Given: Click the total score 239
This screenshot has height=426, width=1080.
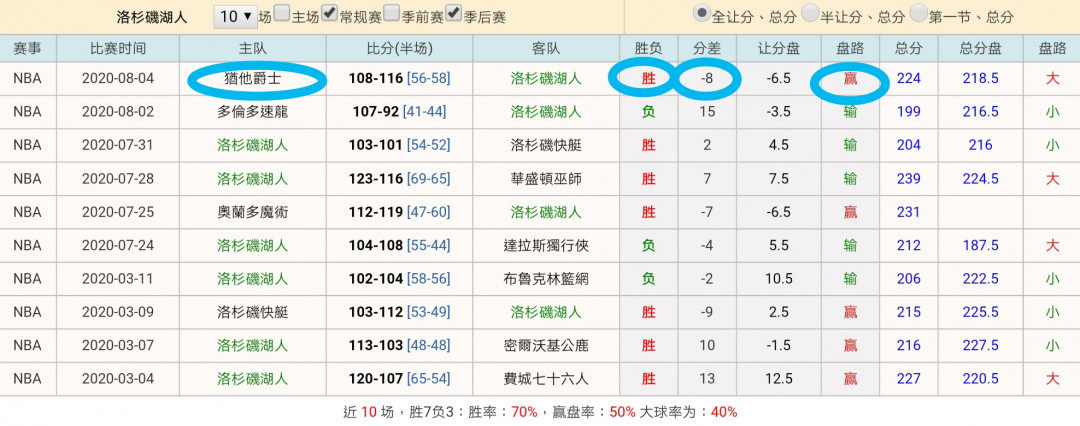Looking at the screenshot, I should [908, 179].
